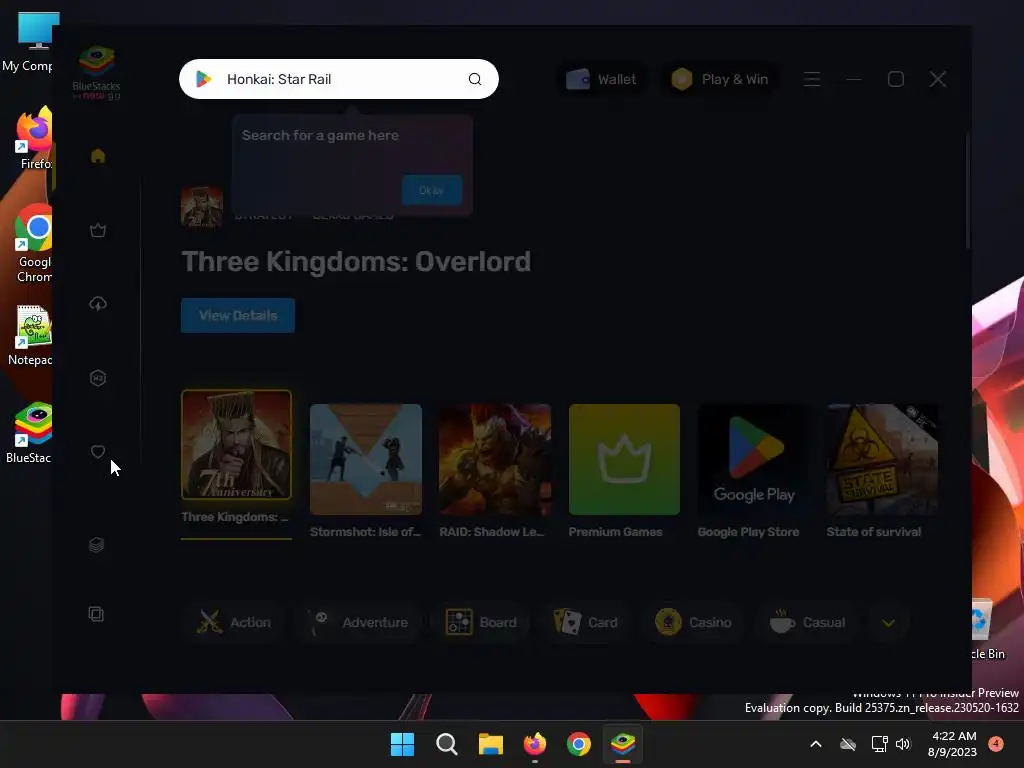
Task: Open the Google Play Store tile
Action: (753, 471)
